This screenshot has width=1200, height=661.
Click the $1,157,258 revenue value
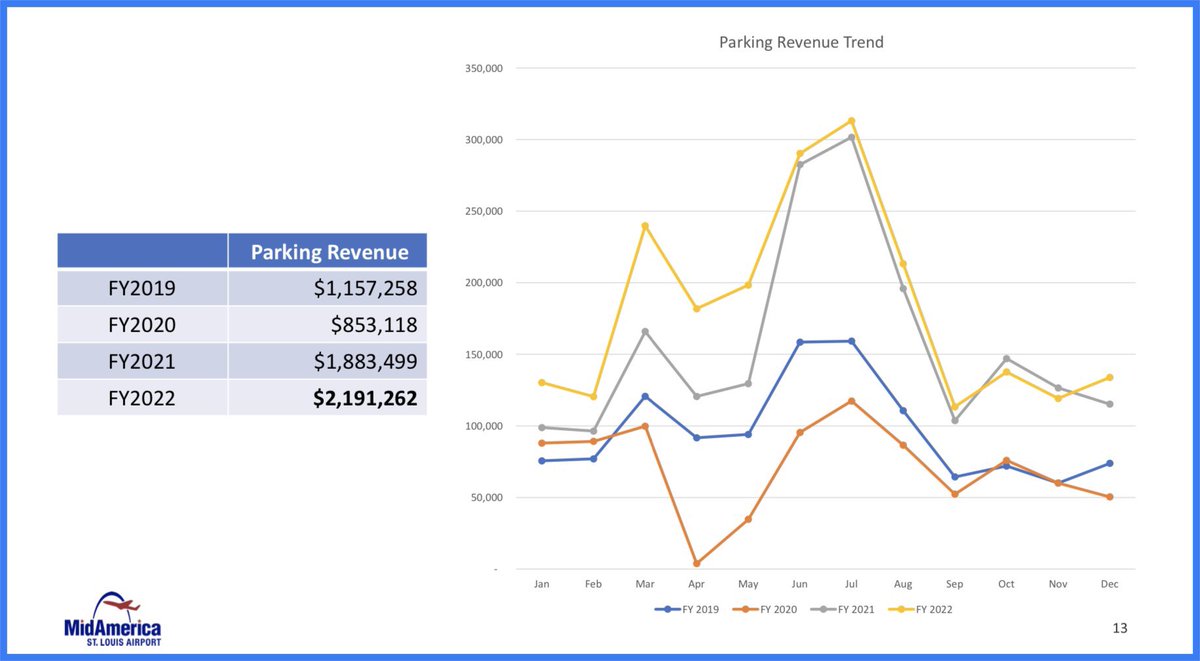[x=365, y=289]
